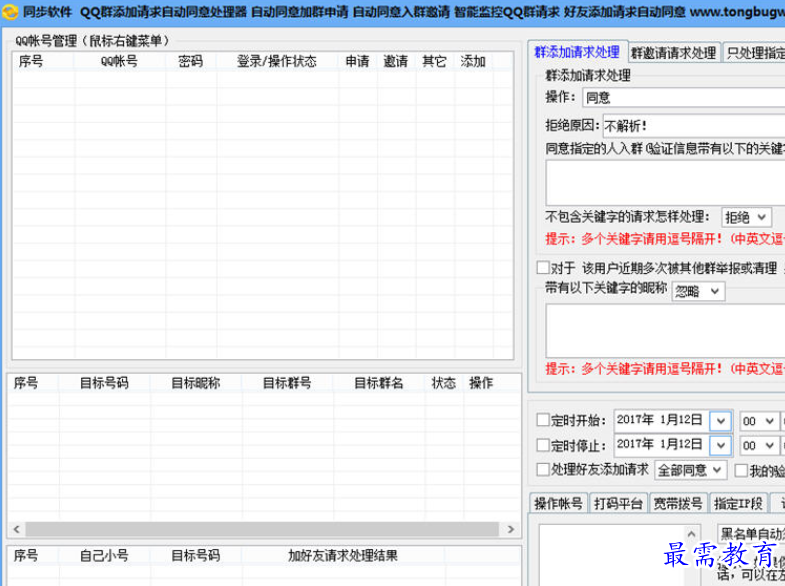Image resolution: width=785 pixels, height=586 pixels.
Task: Click the 其它 column header
Action: [x=435, y=62]
